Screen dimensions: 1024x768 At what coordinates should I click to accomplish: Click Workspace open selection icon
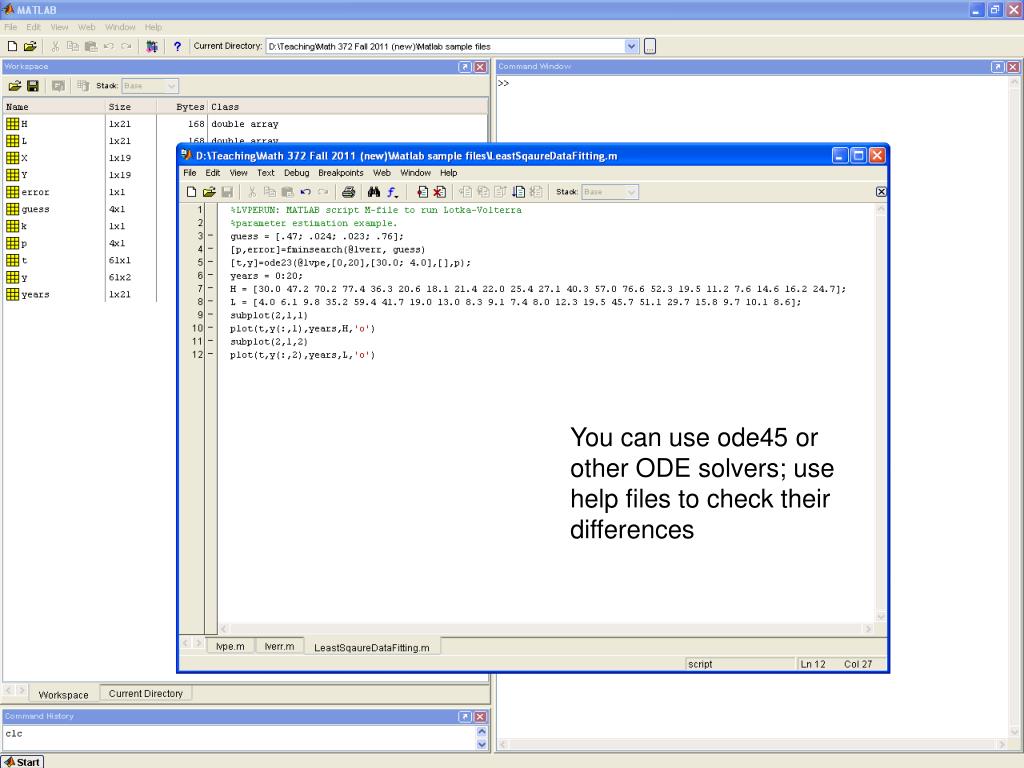[58, 86]
